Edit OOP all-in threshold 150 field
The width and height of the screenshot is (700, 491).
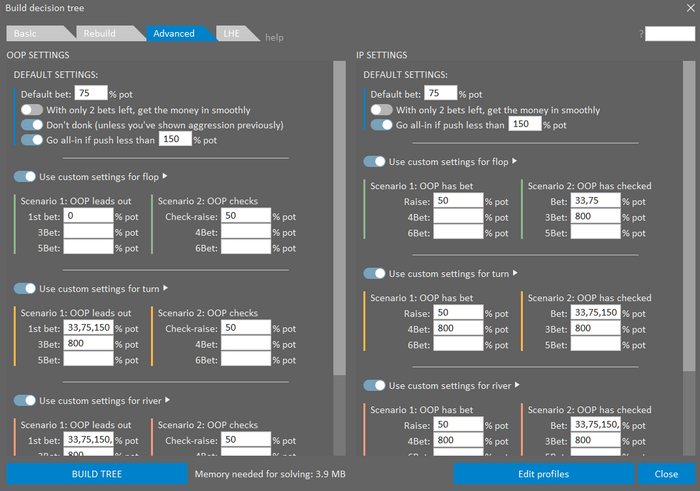(175, 139)
